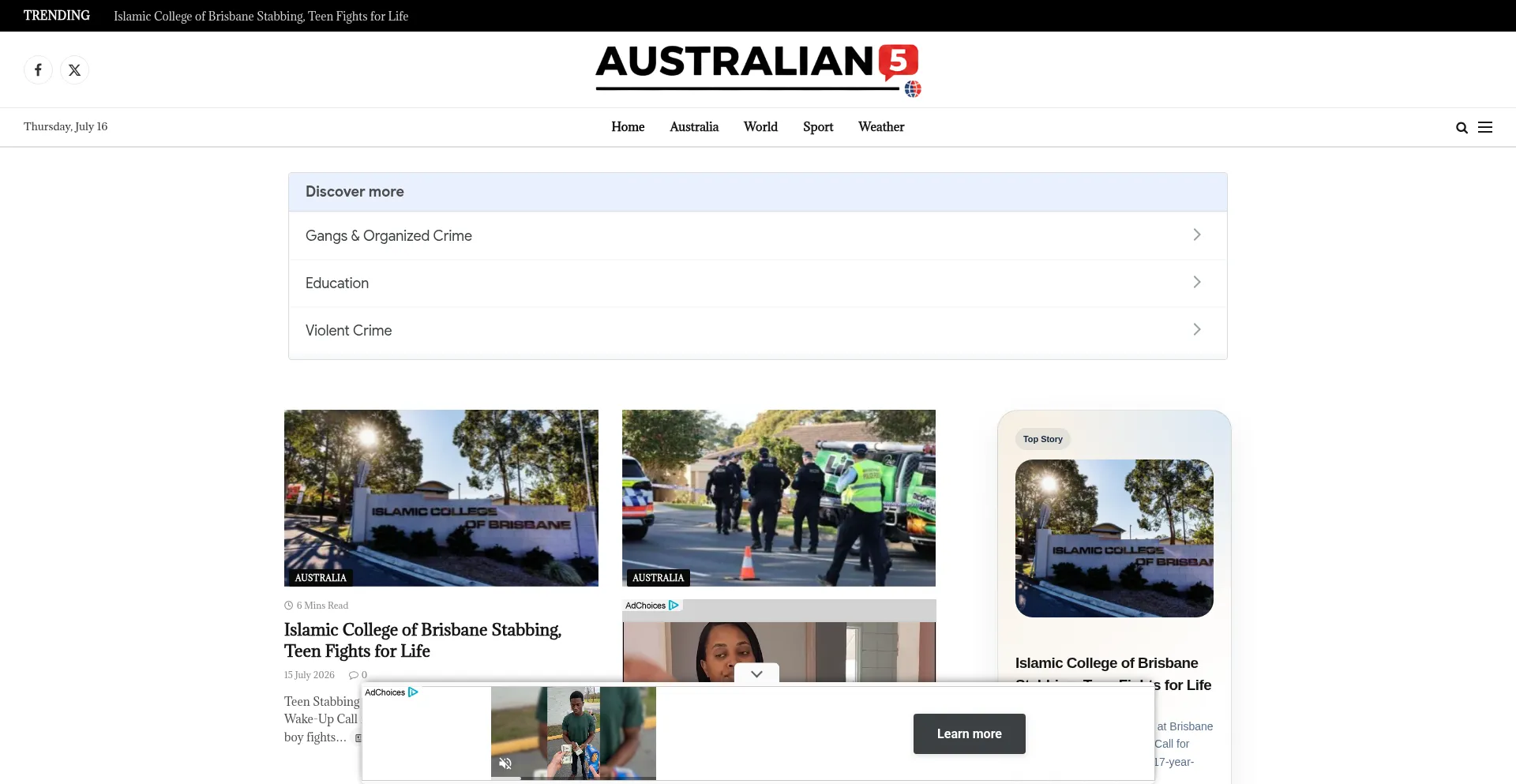1516x784 pixels.
Task: Open article headline Islamic College of Brisbane Stabbing
Action: point(422,640)
